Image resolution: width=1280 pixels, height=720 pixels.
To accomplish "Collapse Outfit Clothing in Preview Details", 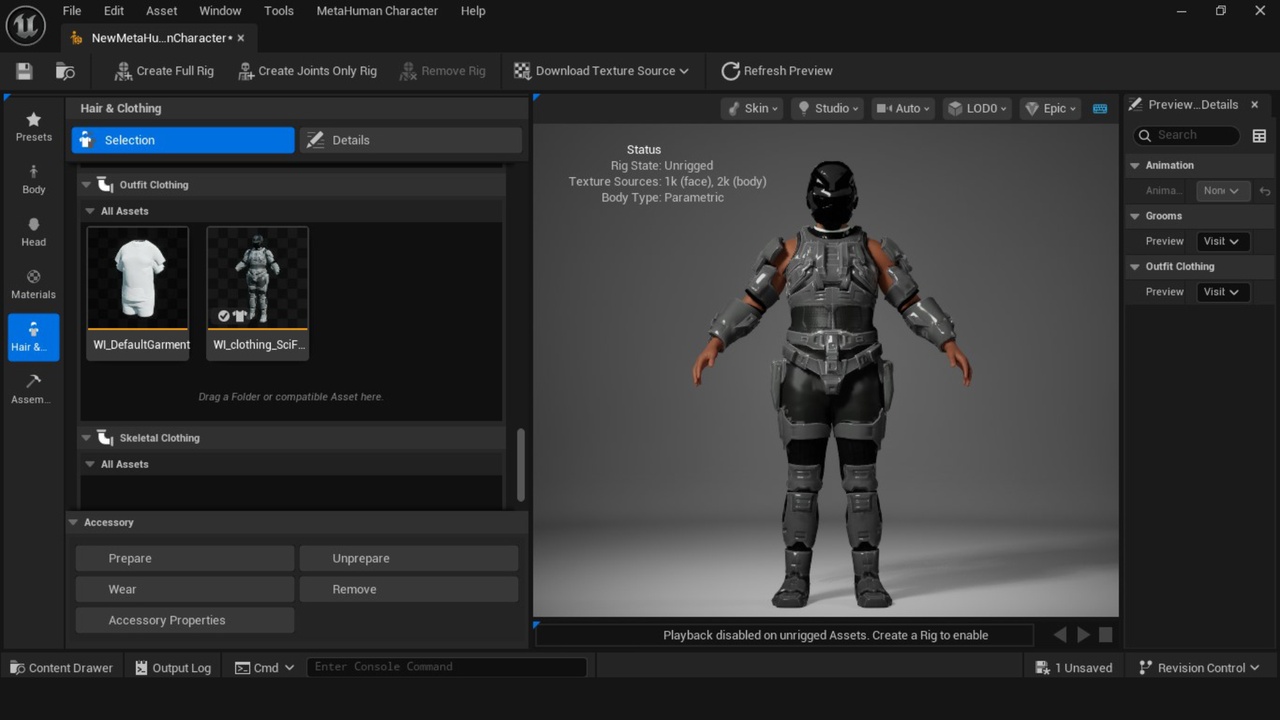I will 1135,267.
